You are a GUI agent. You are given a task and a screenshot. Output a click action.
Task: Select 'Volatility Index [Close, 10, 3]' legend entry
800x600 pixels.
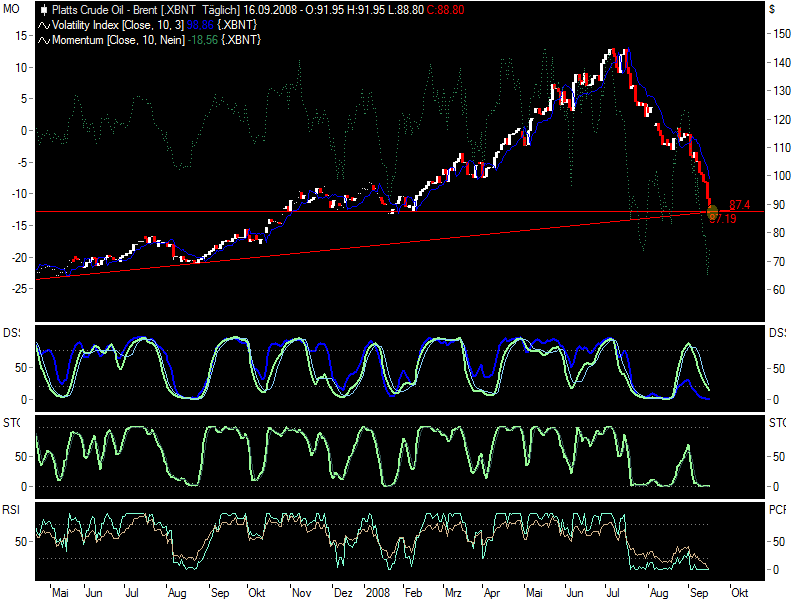point(118,25)
